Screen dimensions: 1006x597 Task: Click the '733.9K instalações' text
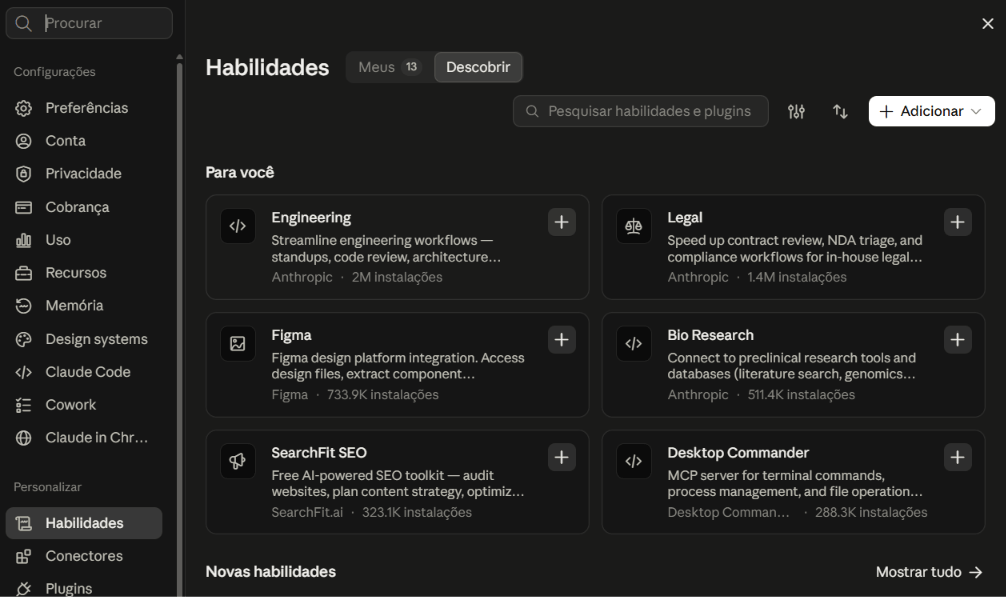coord(383,395)
